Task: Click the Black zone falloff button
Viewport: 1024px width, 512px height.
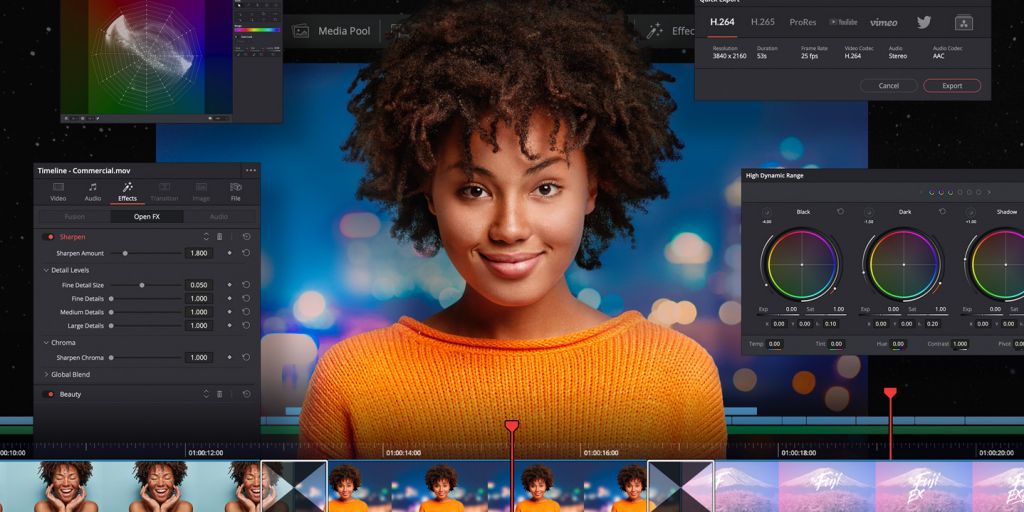Action: coord(767,212)
